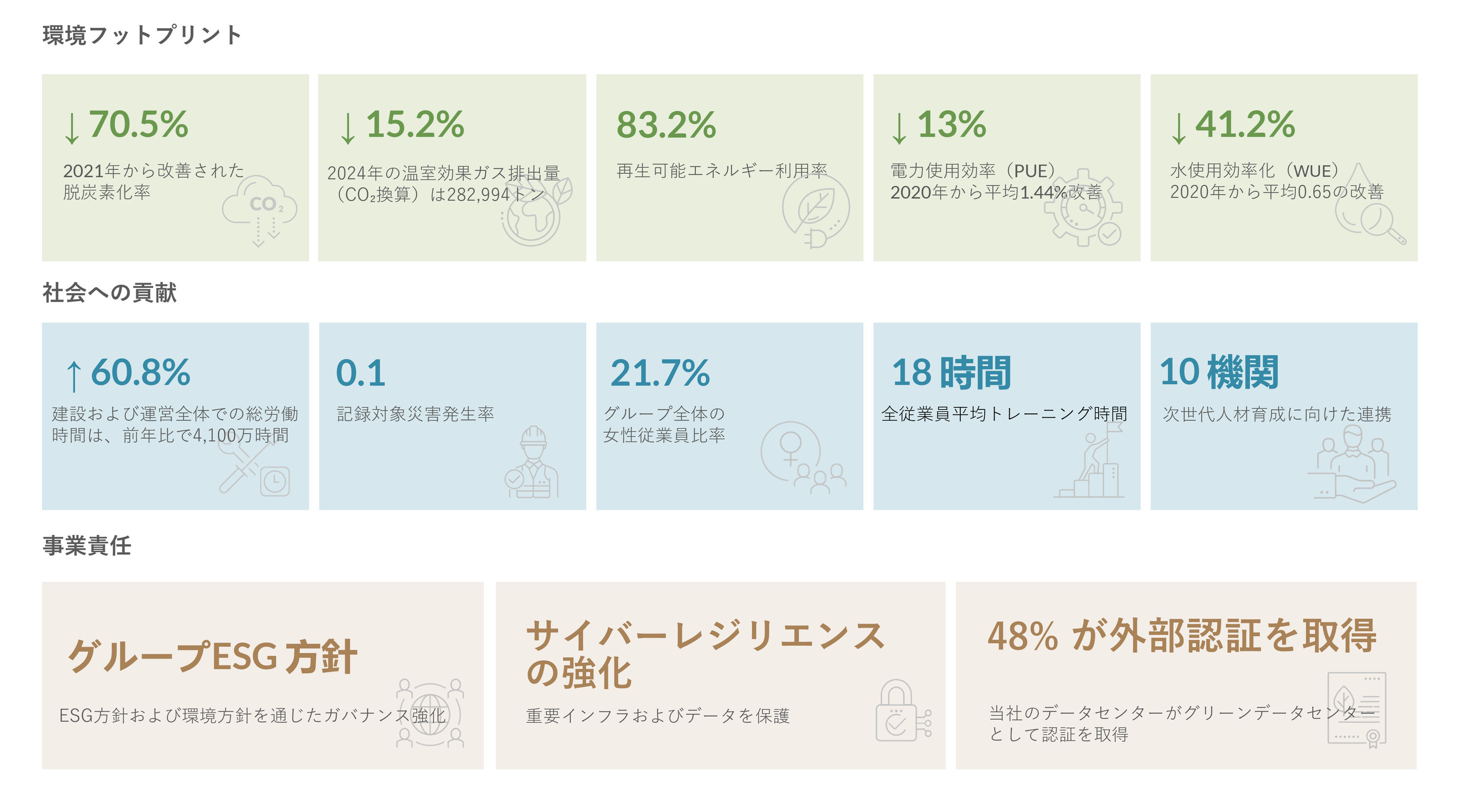The image size is (1464, 812).
Task: Click the 48% が外部認証を取得 headline
Action: 1182,635
